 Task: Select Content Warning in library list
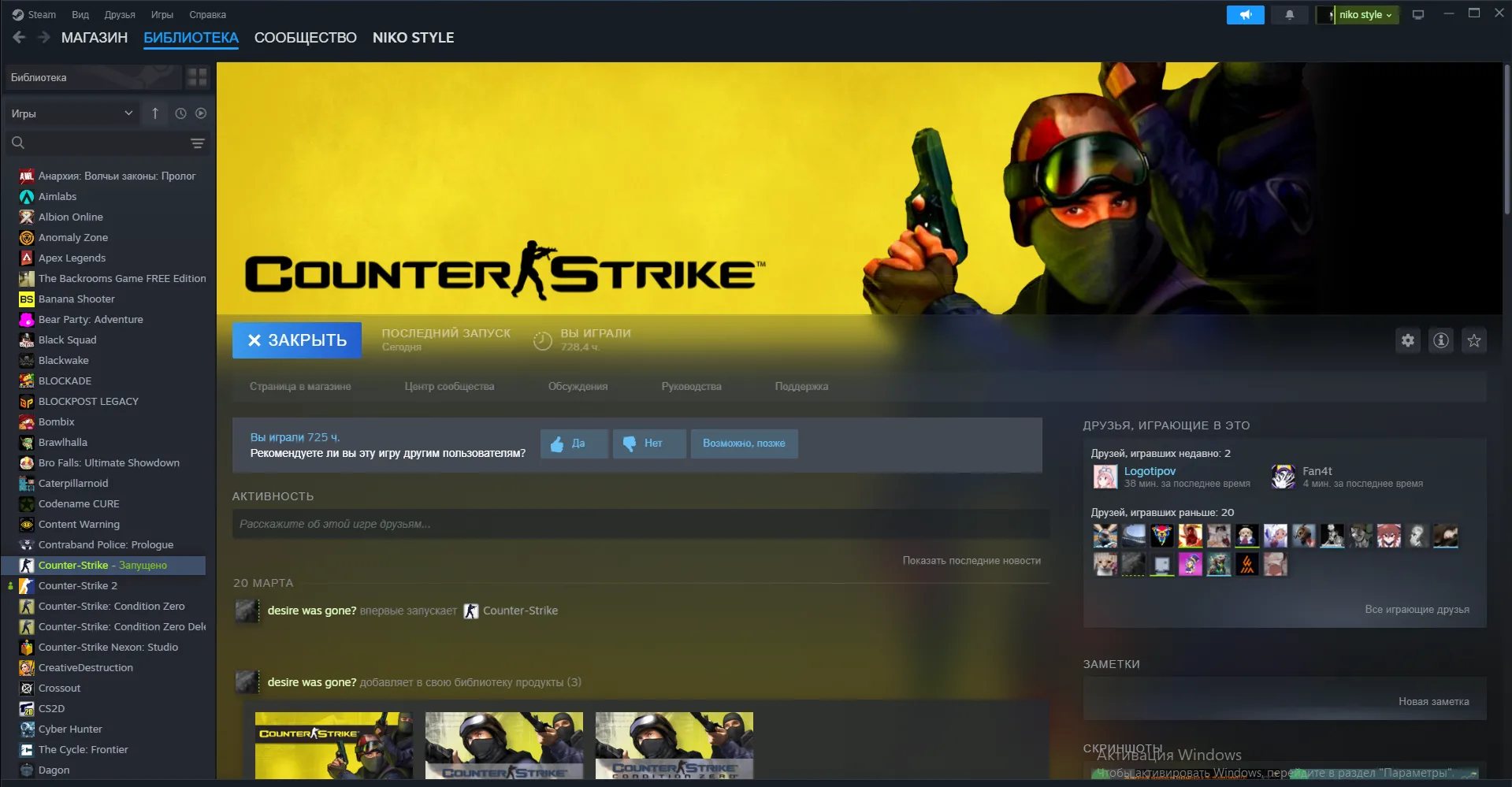click(80, 525)
